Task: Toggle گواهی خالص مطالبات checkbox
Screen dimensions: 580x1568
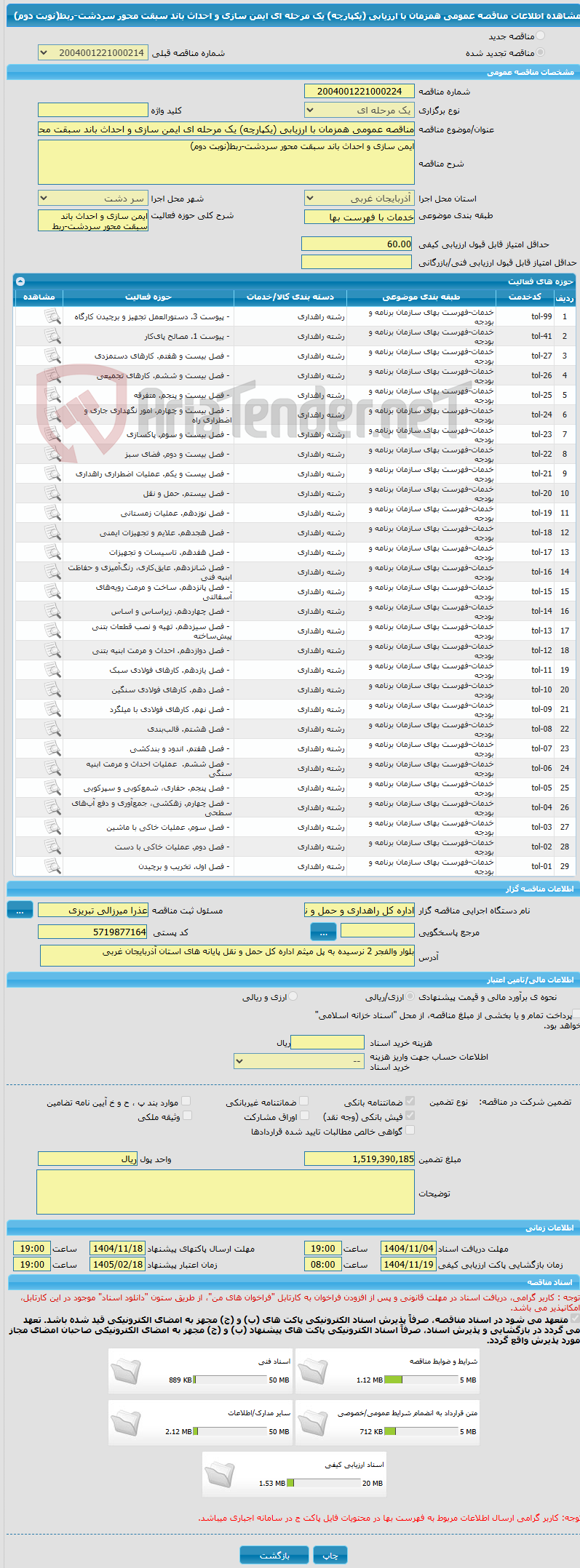Action: [x=410, y=1130]
